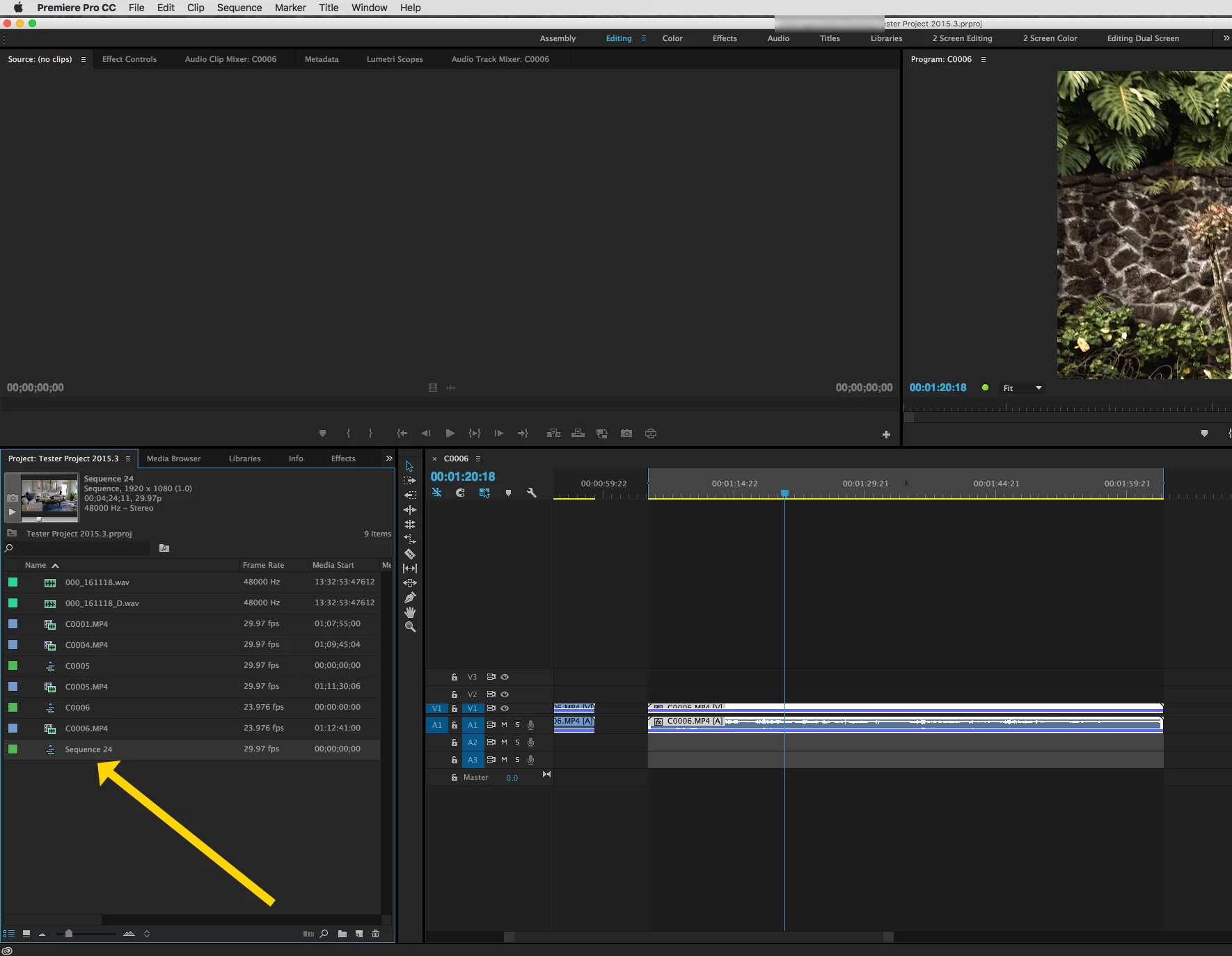1232x956 pixels.
Task: Open the Editing workspace menu
Action: (x=644, y=38)
